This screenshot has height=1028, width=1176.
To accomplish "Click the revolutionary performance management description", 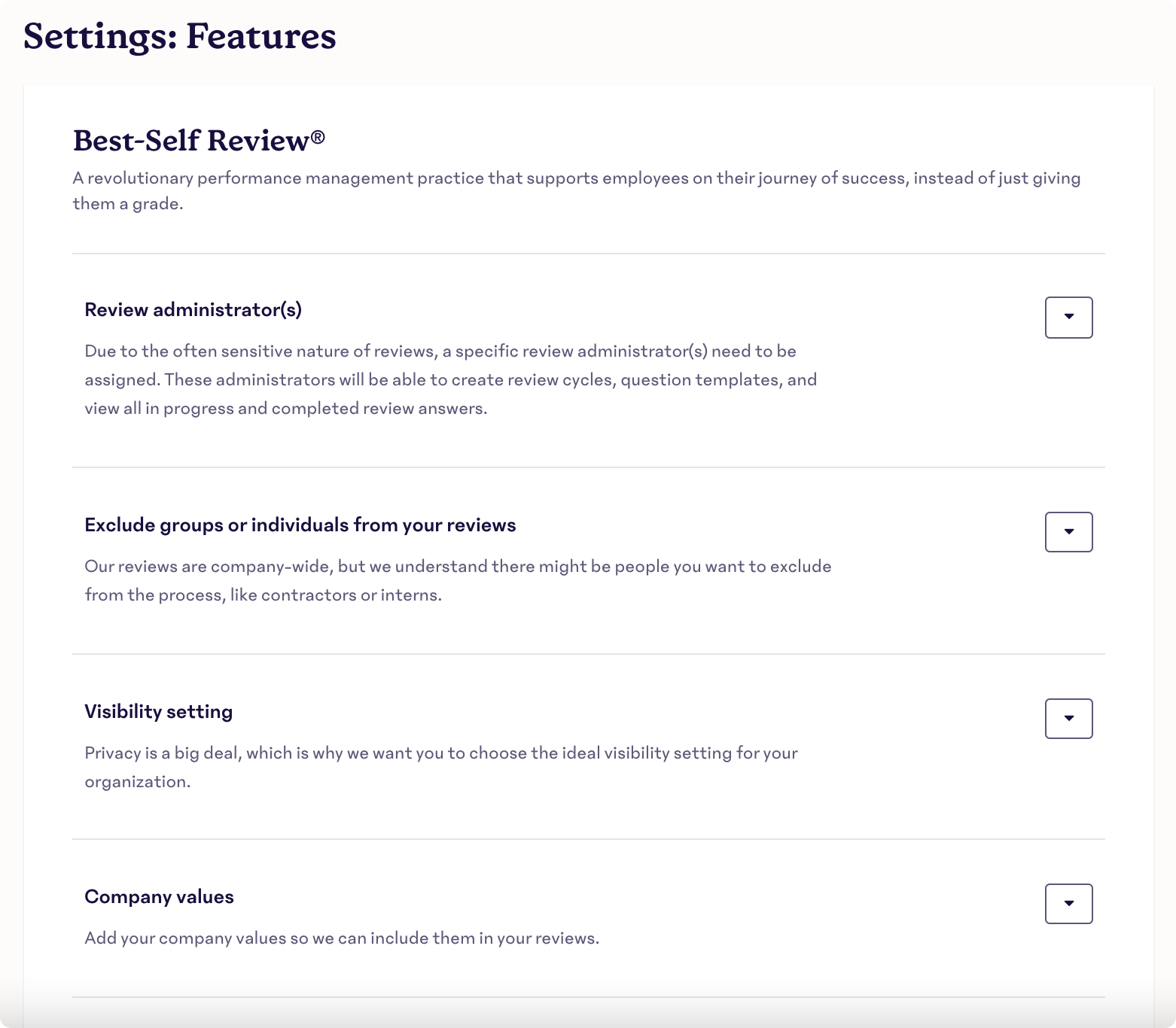I will [x=577, y=190].
